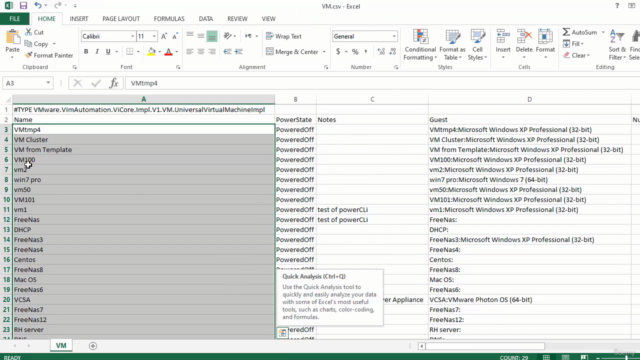Open the General number format dropdown
The height and width of the screenshot is (360, 640).
click(x=394, y=36)
